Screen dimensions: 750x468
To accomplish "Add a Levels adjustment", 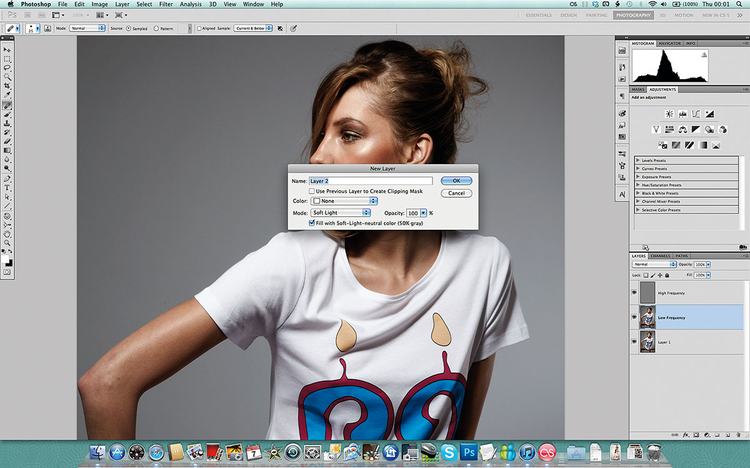I will (683, 114).
